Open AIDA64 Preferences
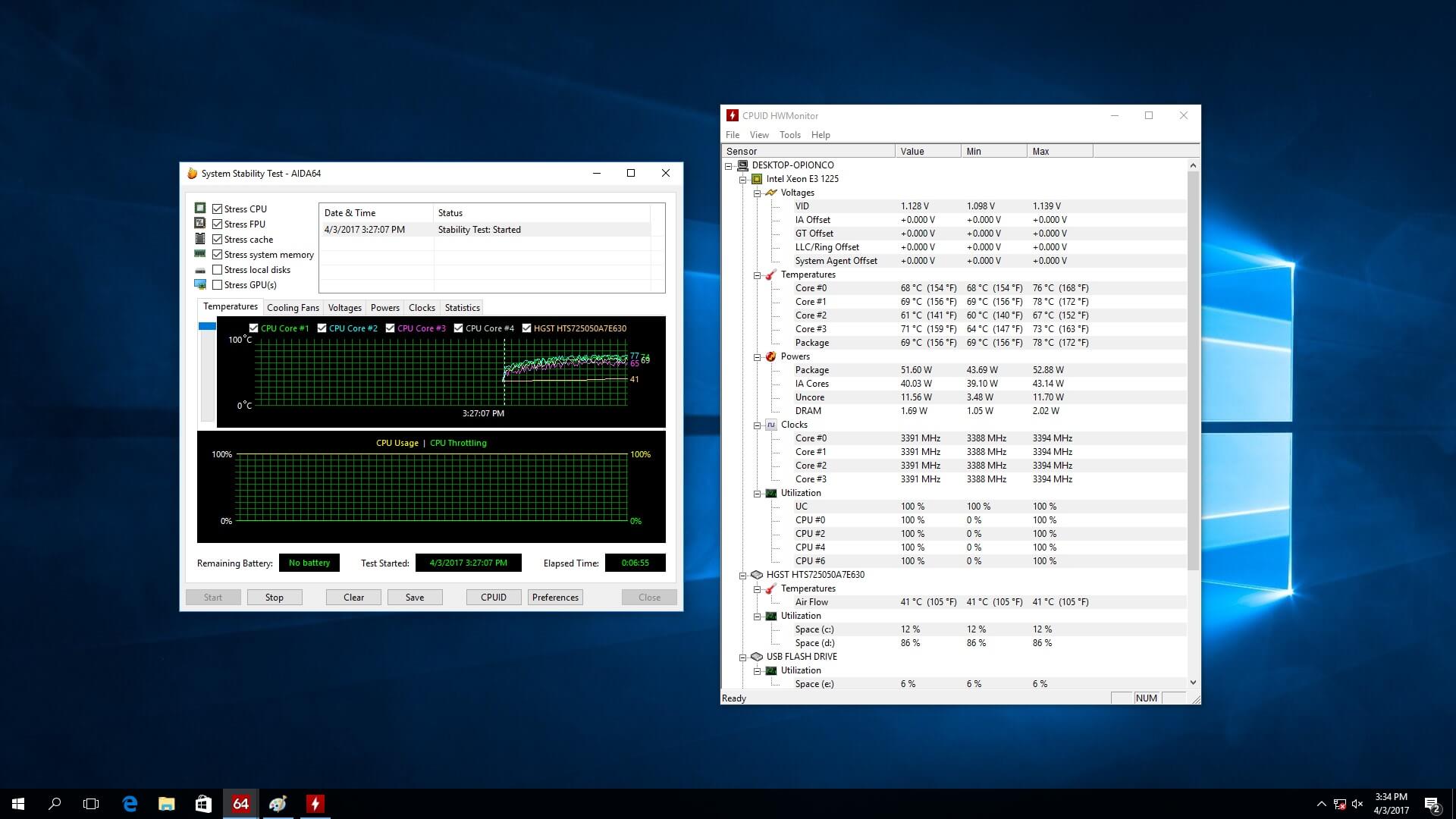 555,597
